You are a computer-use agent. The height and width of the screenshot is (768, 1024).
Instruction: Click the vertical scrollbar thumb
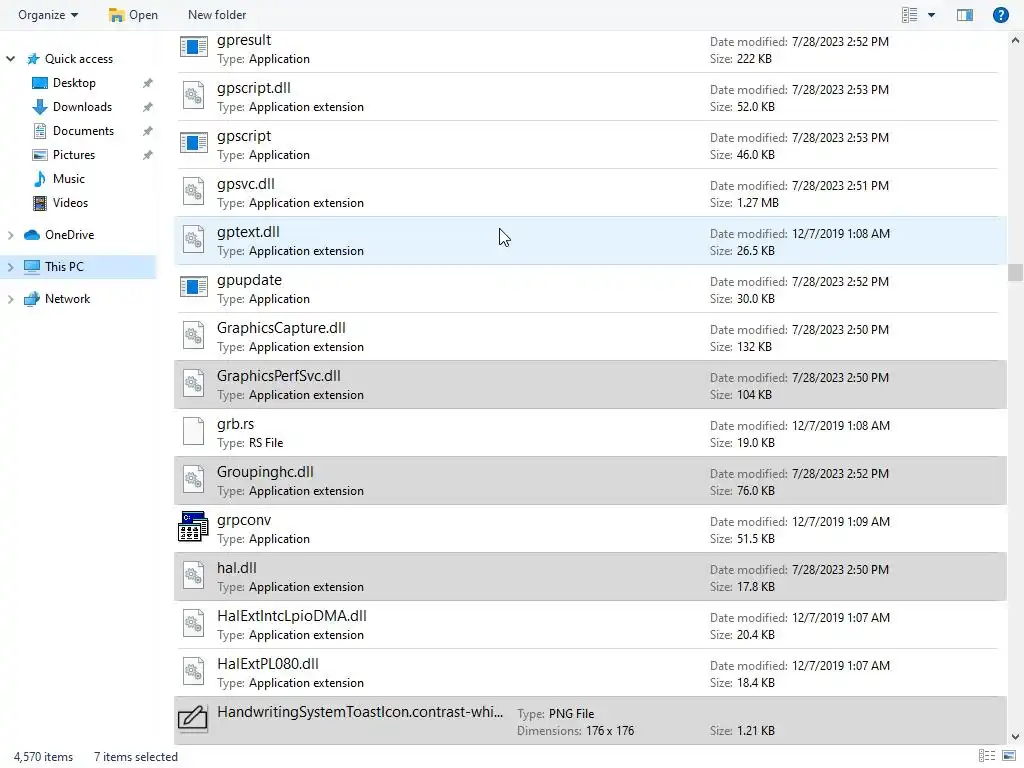pos(1015,272)
